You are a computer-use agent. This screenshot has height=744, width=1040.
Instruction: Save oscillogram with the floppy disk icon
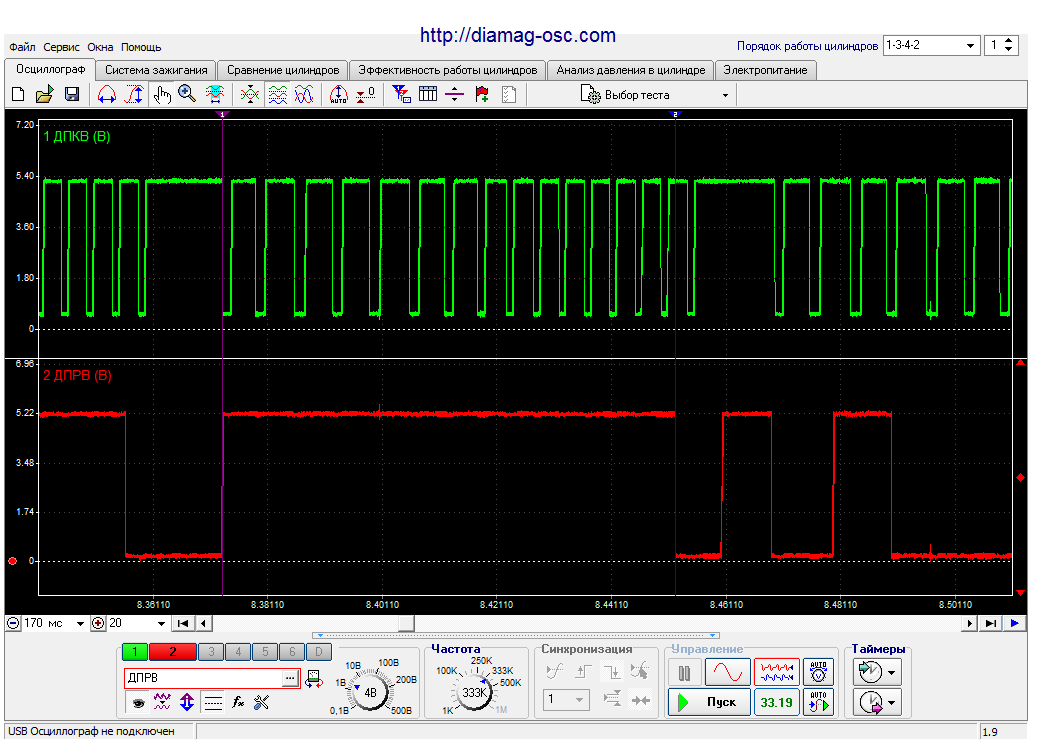pos(72,95)
